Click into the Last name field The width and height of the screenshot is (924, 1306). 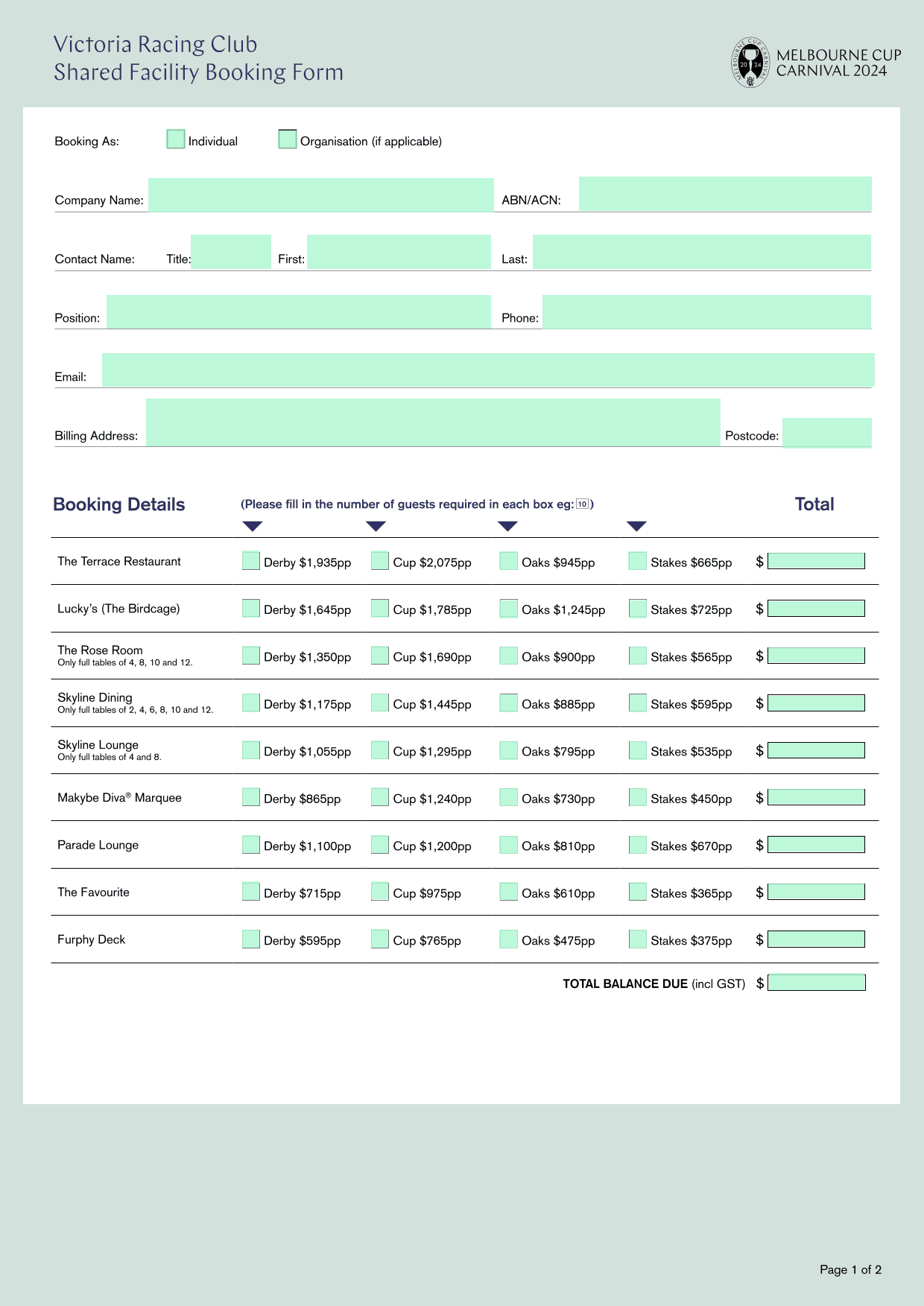click(702, 252)
